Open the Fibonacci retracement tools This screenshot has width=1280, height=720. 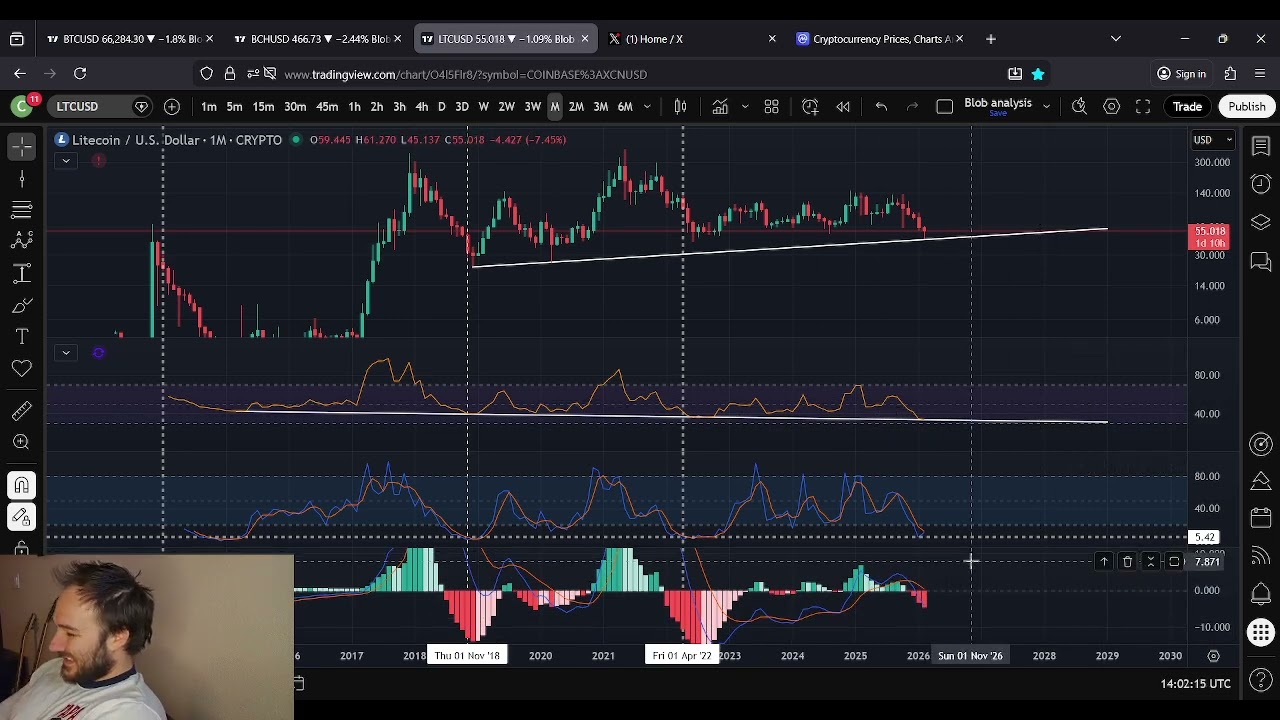(21, 210)
